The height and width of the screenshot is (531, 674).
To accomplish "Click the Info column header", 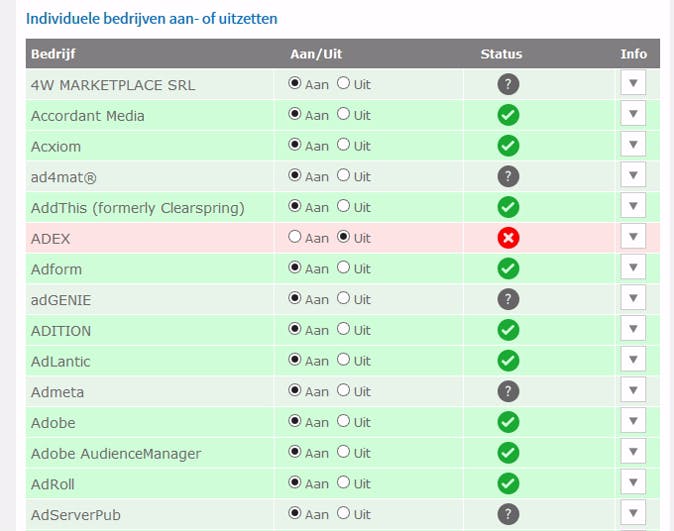I will pyautogui.click(x=633, y=54).
